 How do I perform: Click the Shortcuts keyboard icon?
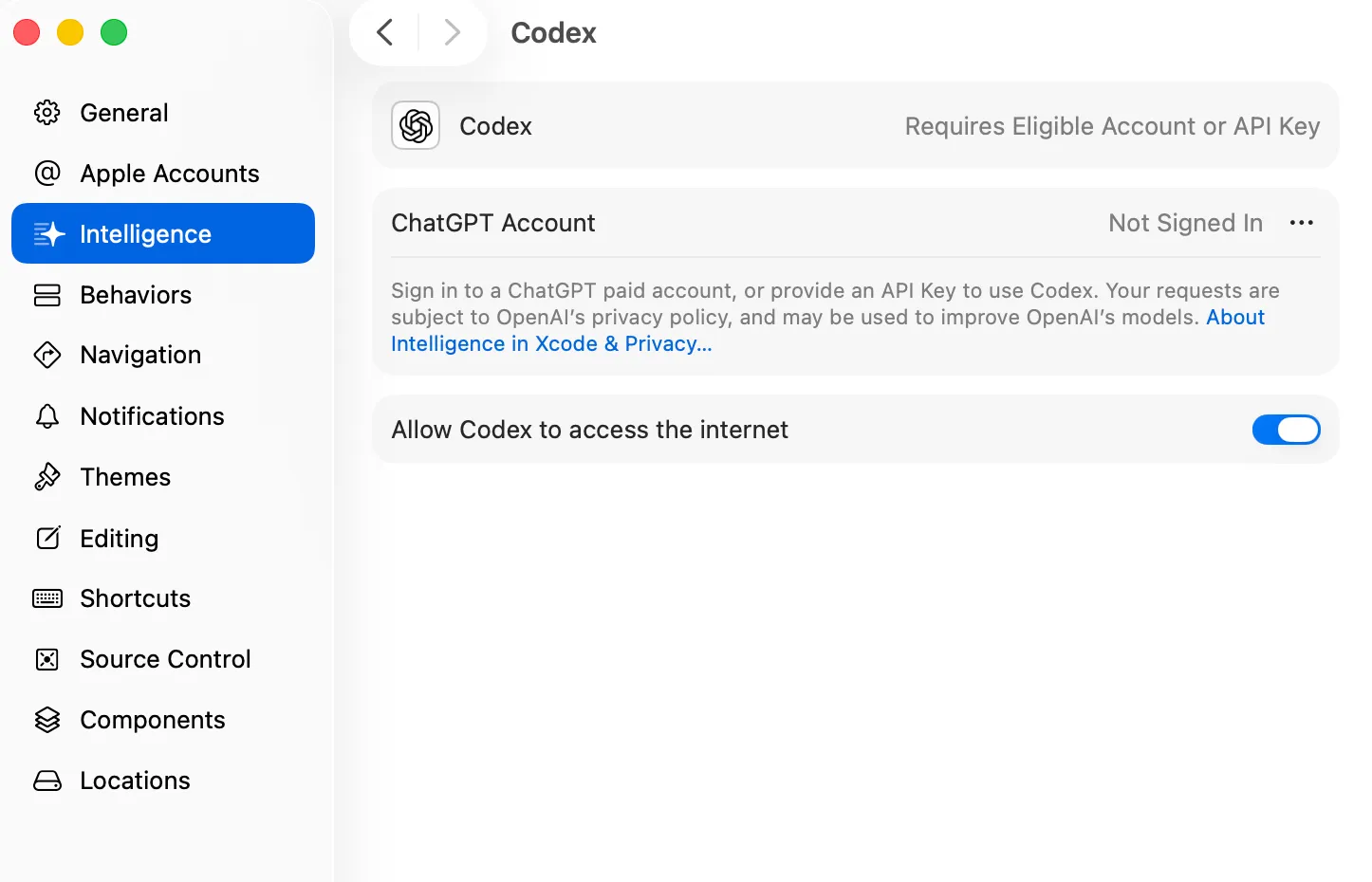(x=47, y=598)
